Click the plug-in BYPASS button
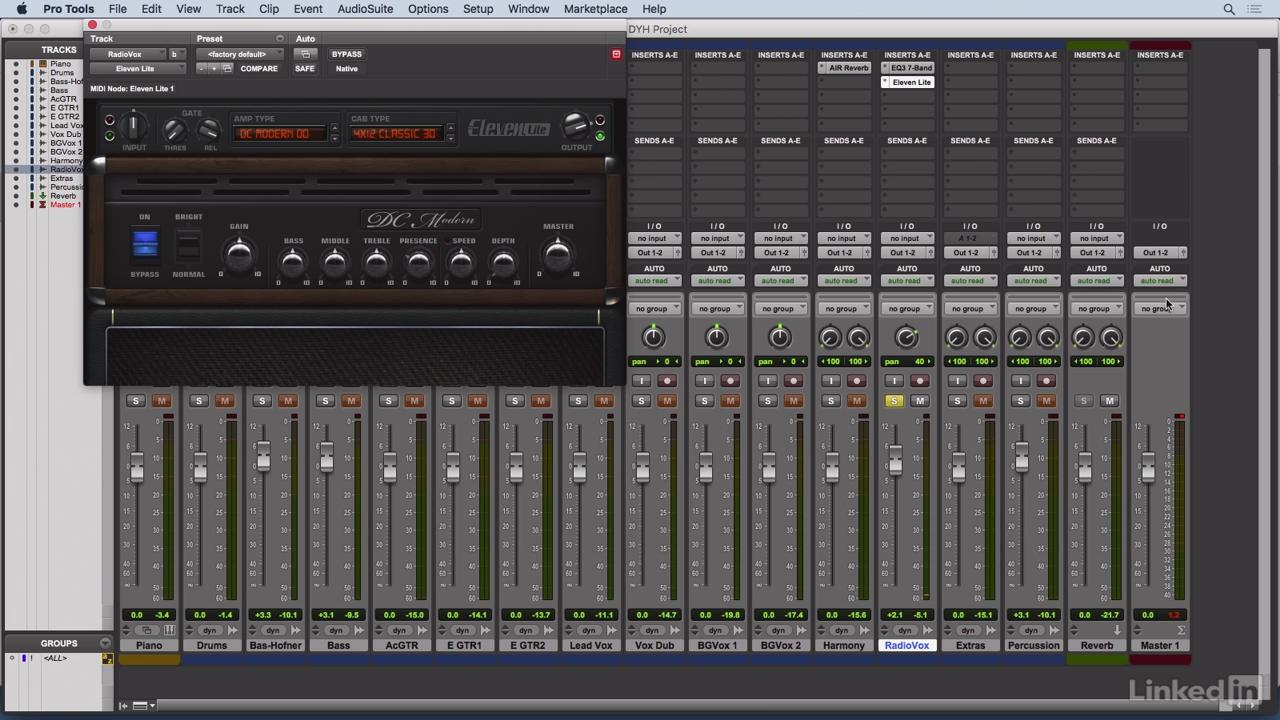Screen dimensions: 1280x720 coord(346,54)
